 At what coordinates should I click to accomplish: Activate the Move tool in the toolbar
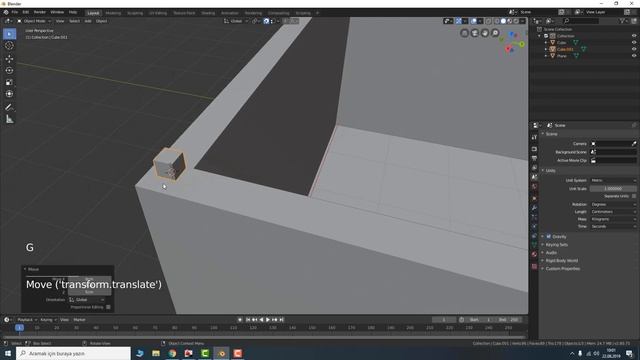9,59
